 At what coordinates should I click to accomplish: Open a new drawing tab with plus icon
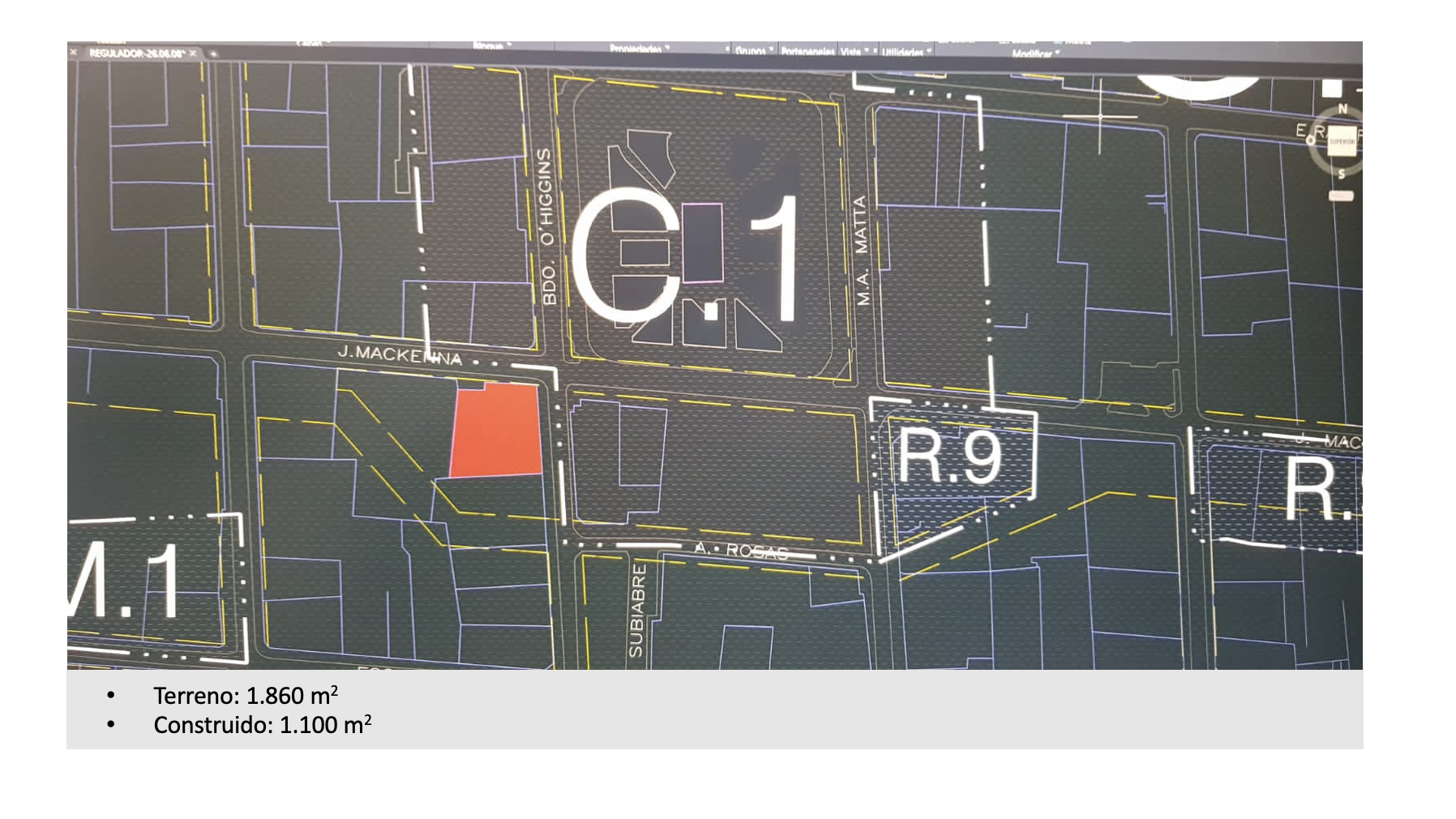(214, 54)
